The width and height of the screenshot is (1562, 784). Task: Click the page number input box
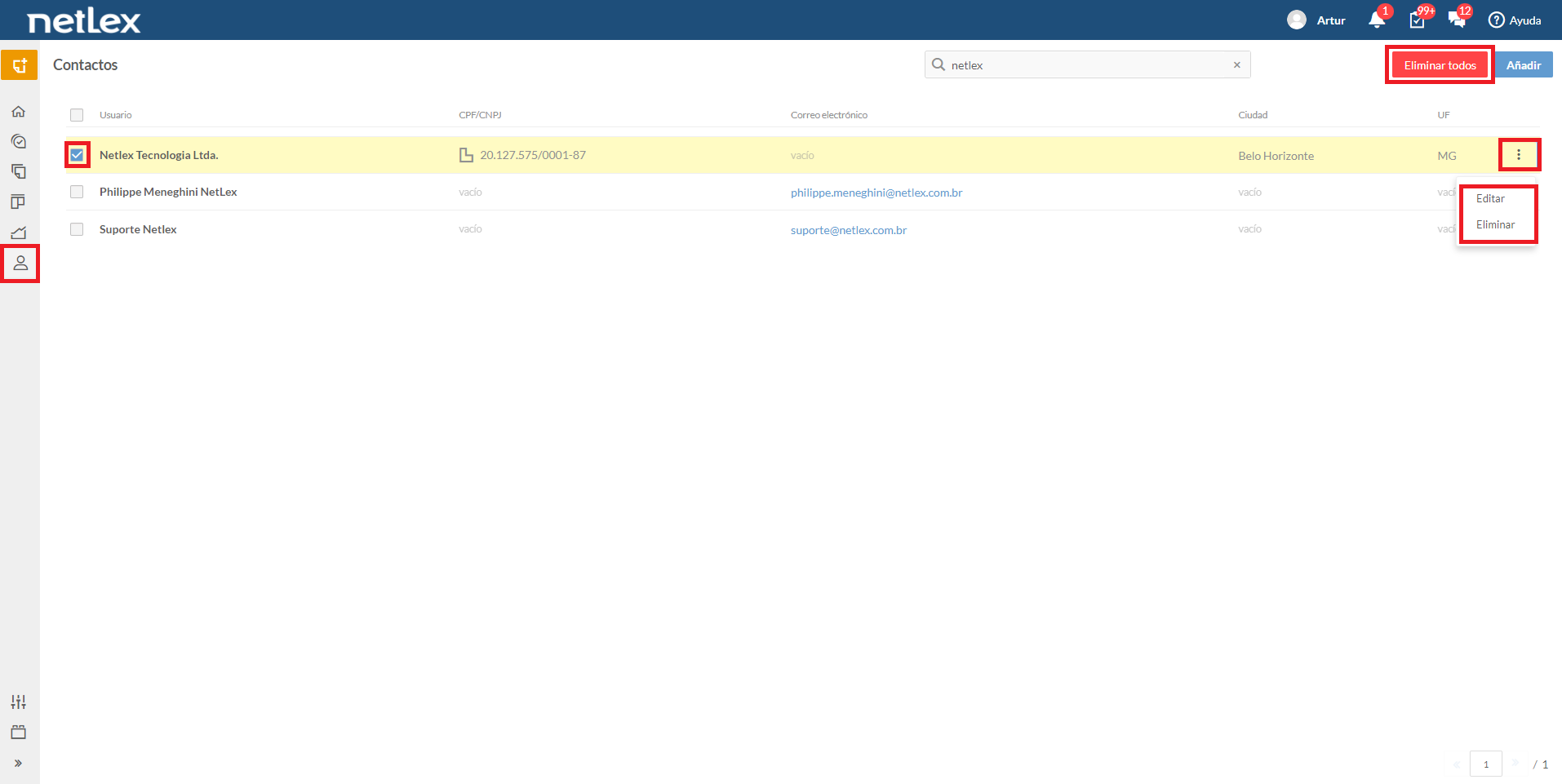coord(1486,764)
